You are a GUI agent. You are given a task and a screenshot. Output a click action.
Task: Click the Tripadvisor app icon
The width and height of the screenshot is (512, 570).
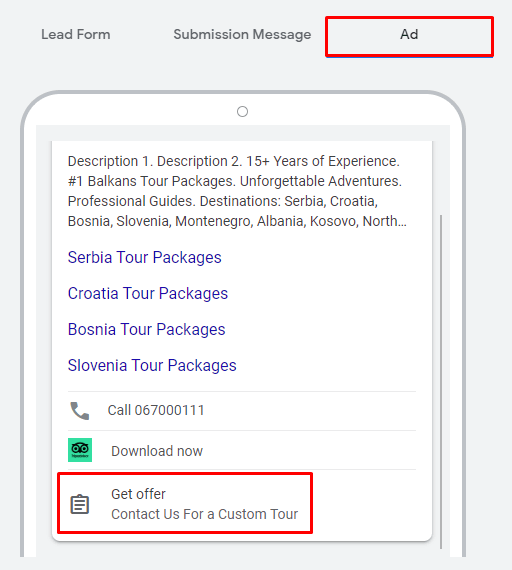tap(80, 450)
